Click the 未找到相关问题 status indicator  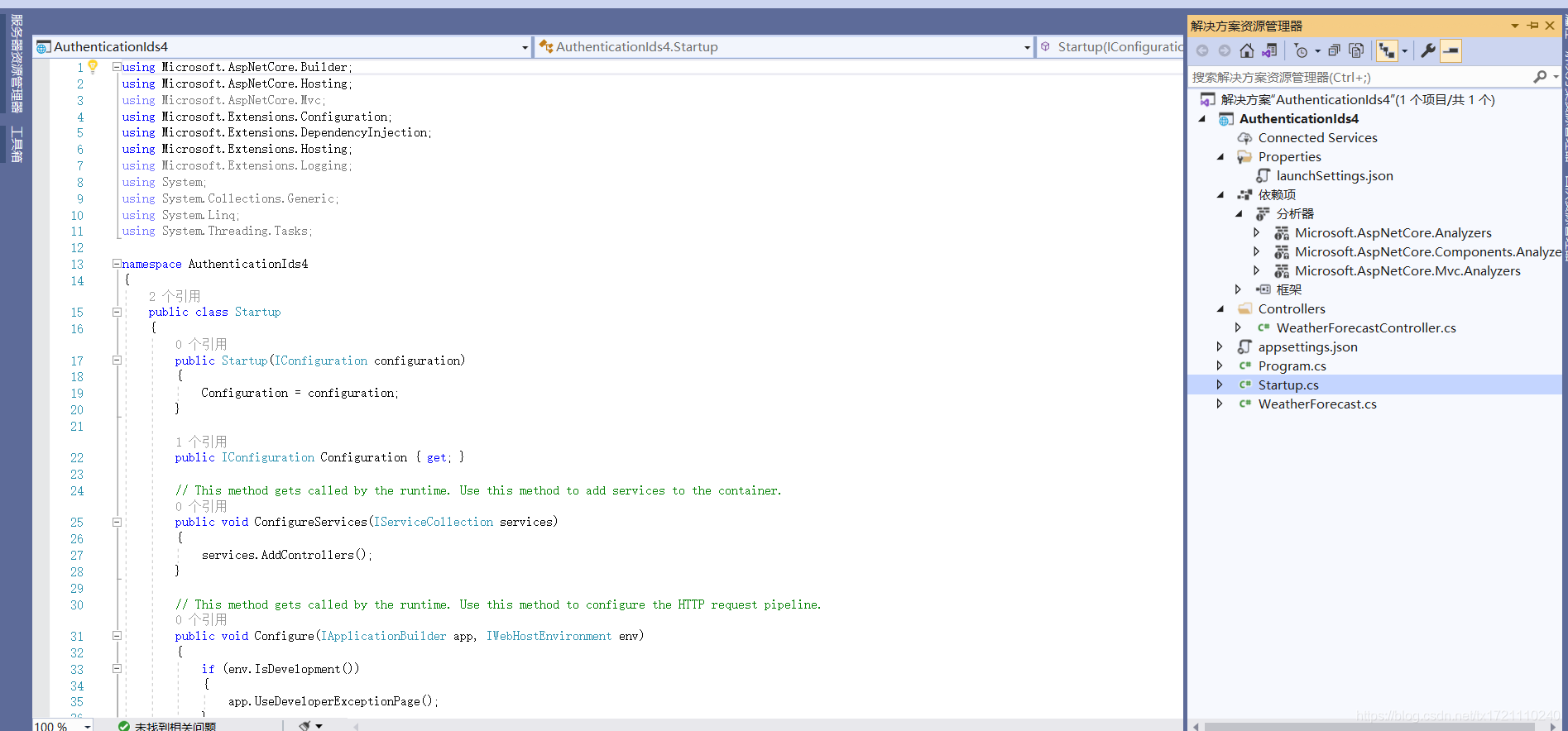pyautogui.click(x=167, y=726)
